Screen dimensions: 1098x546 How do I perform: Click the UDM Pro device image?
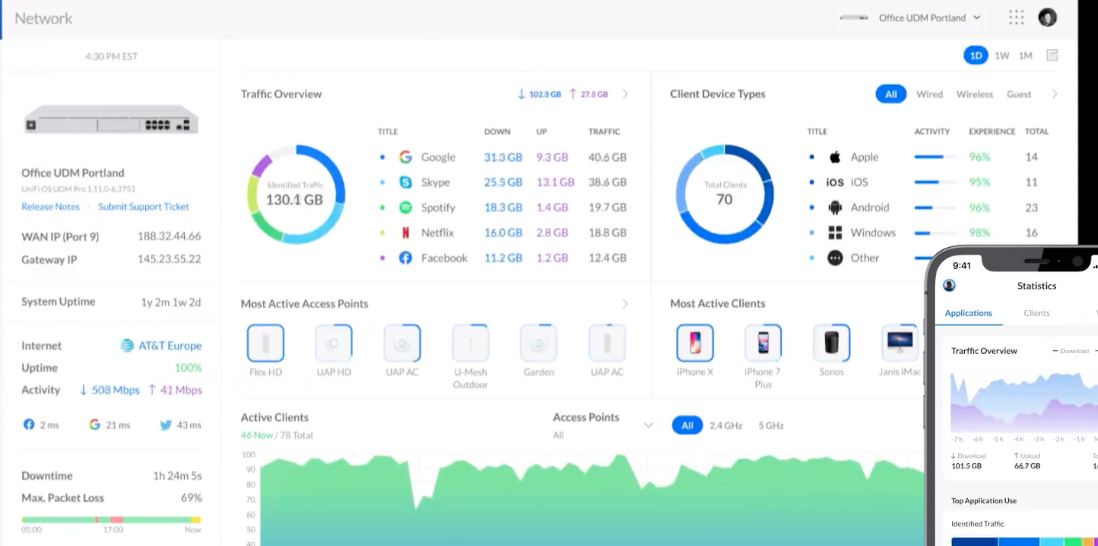111,119
